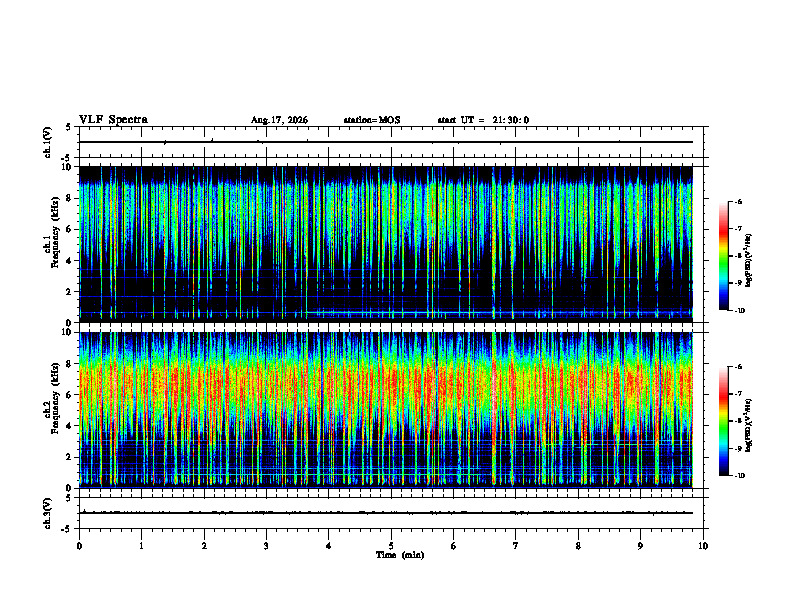
Task: Click the '-10' label on ch.2 colorbar
Action: pos(739,476)
